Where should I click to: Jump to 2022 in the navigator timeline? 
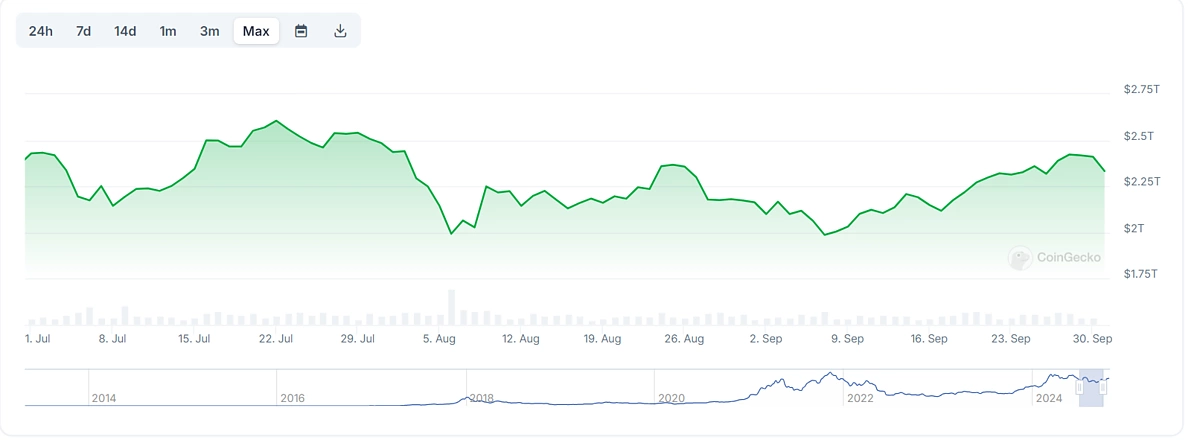860,397
